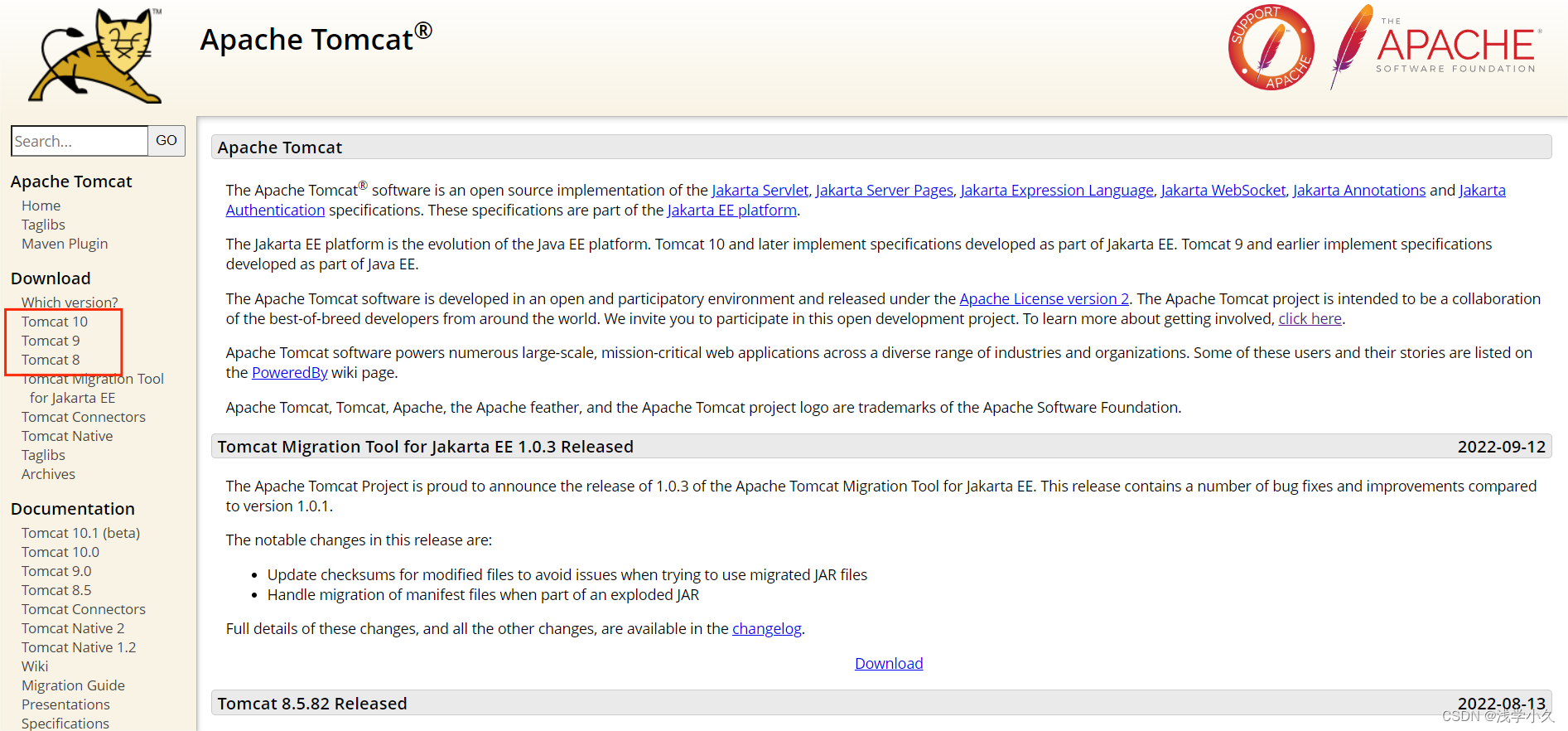This screenshot has width=1568, height=731.
Task: Open Tomcat 10.1 (beta) documentation
Action: point(80,533)
